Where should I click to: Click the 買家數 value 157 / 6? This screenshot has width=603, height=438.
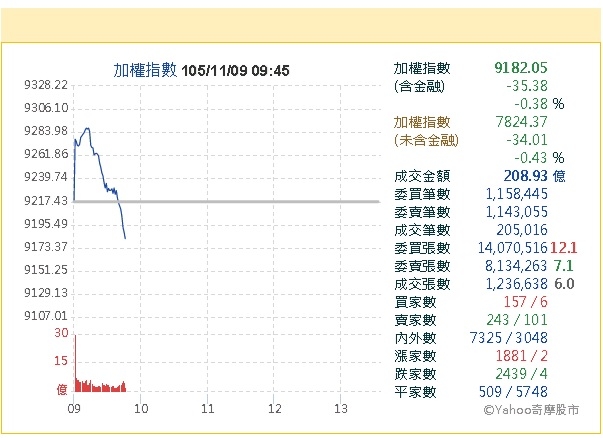coord(525,302)
